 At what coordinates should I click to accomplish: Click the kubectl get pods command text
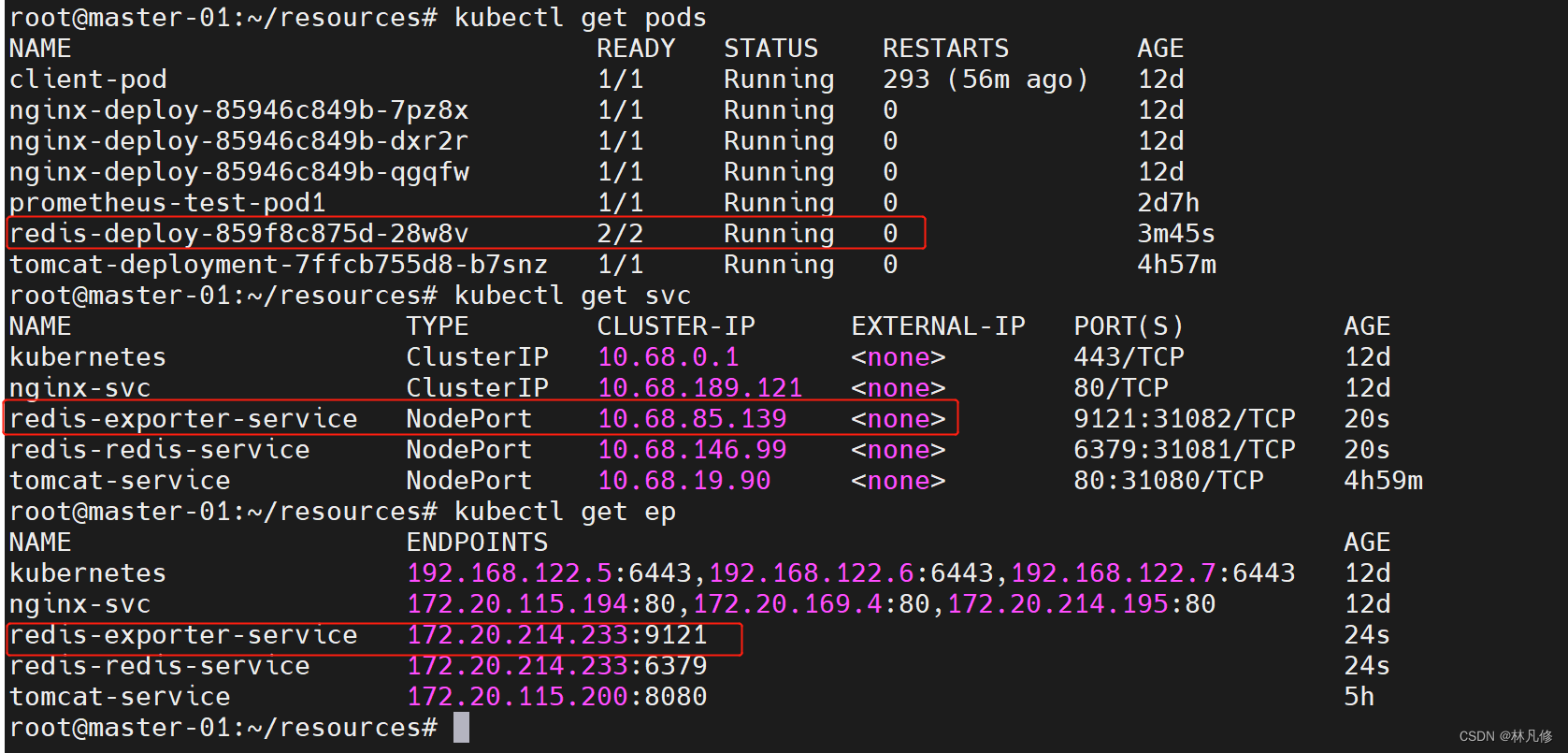click(581, 18)
